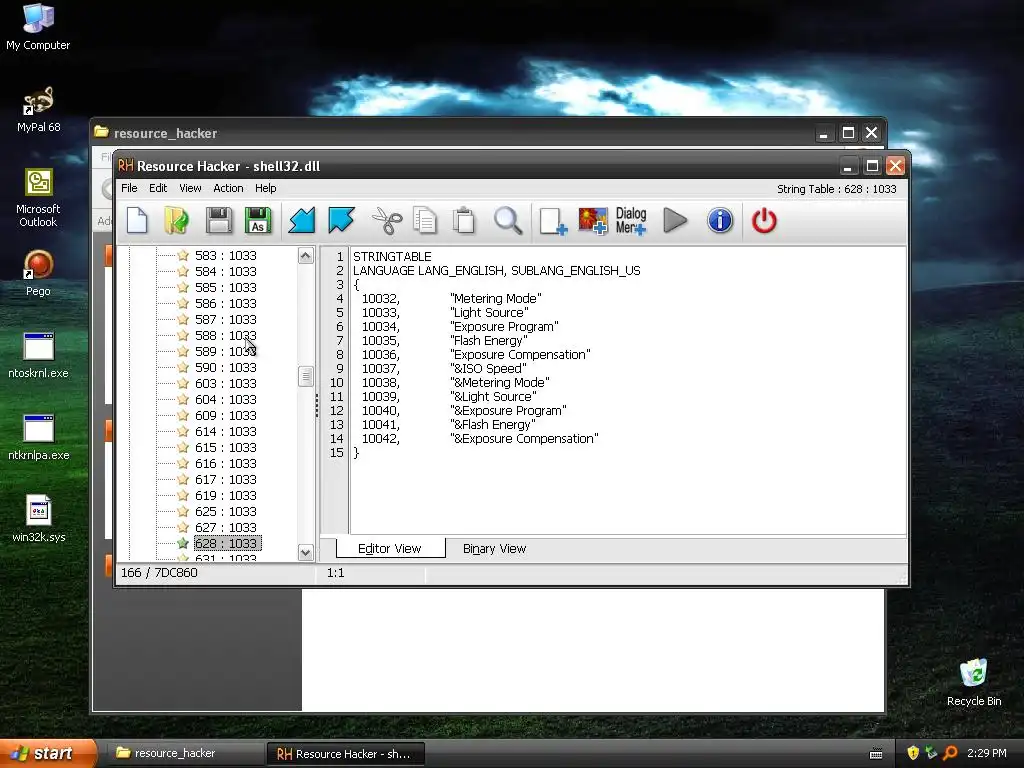Select tree item 584 : 1033
Image resolution: width=1024 pixels, height=768 pixels.
[225, 272]
